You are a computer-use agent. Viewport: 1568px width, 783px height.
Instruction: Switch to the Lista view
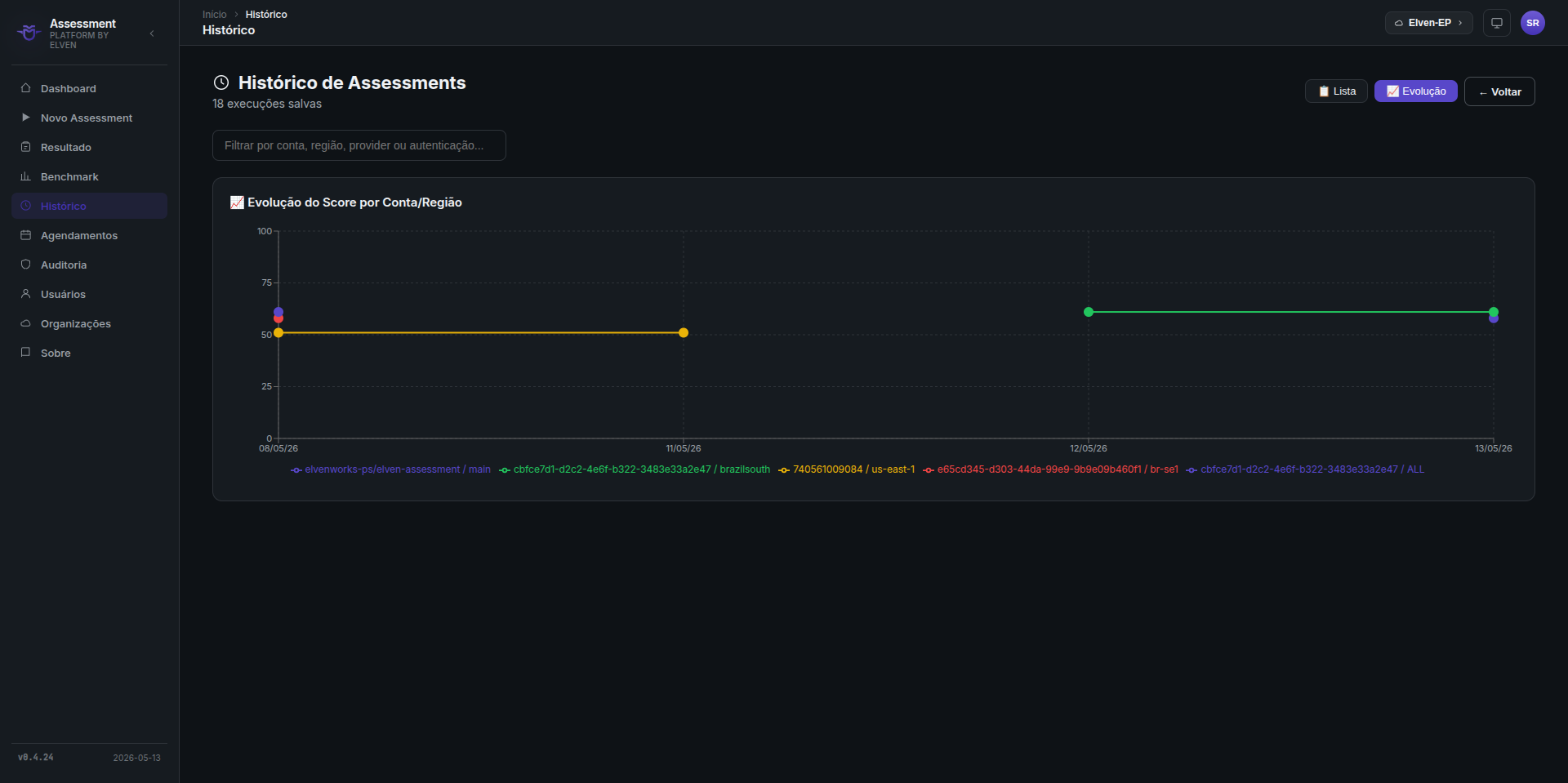coord(1336,91)
